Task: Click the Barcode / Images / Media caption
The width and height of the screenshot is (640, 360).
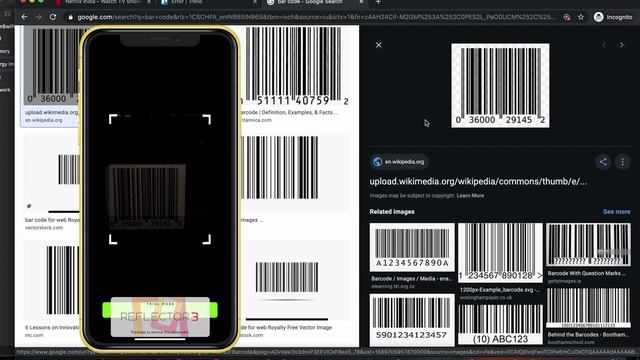Action: (x=411, y=278)
